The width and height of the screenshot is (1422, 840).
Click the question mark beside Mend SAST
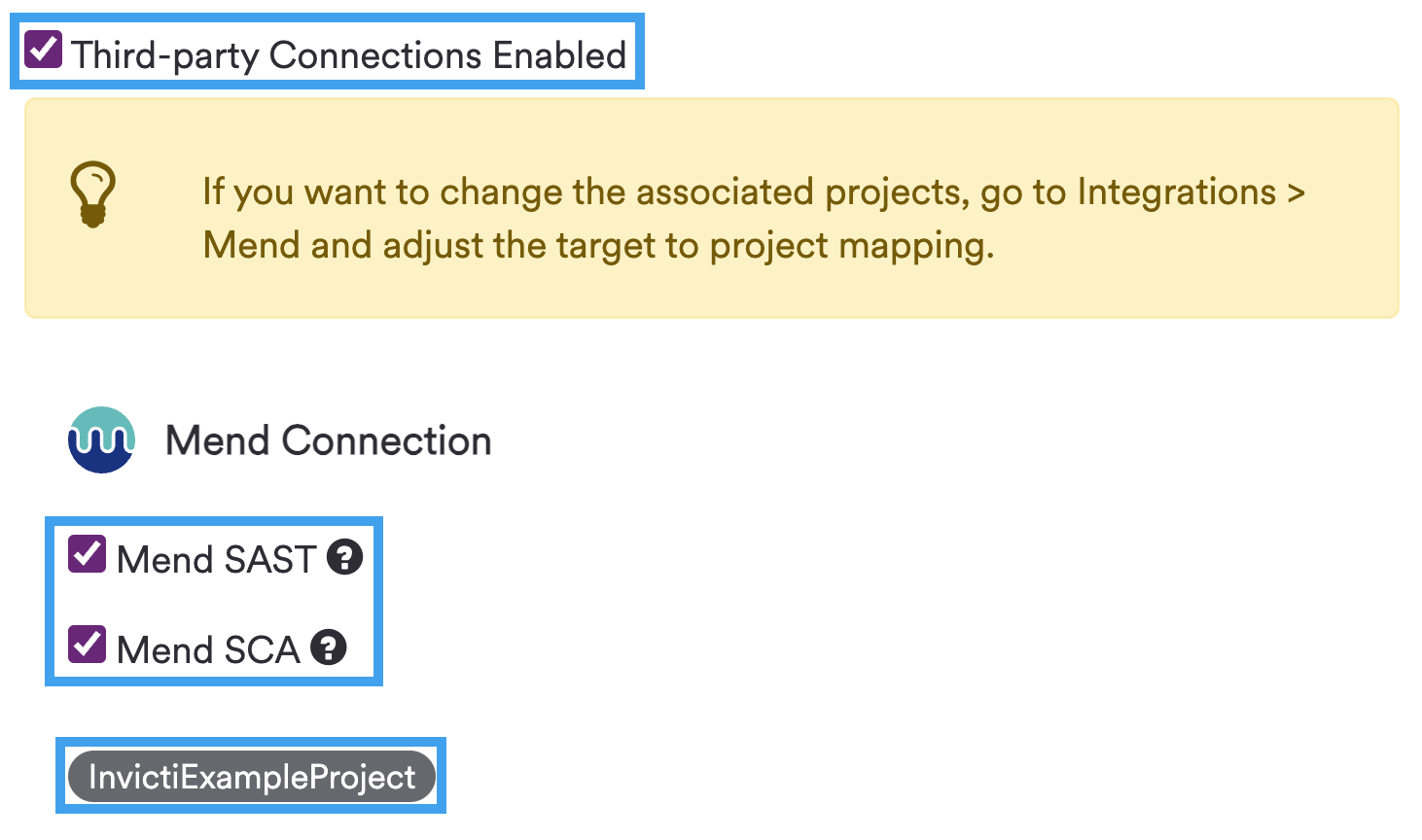tap(344, 557)
